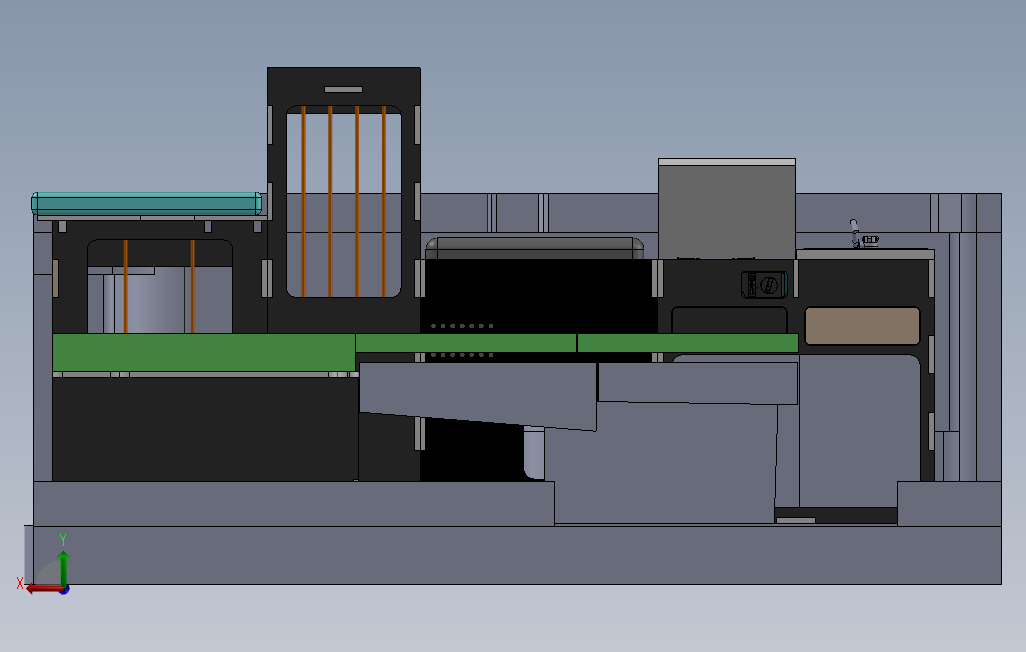Click the green Y axis arrow of the triad
Screen dimensions: 1026x652
click(63, 568)
